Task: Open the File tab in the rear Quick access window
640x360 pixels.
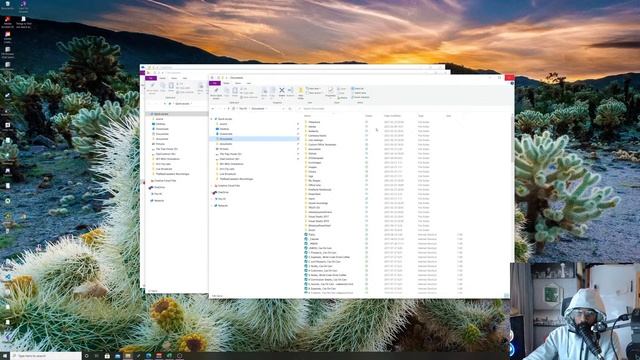Action: (151, 78)
